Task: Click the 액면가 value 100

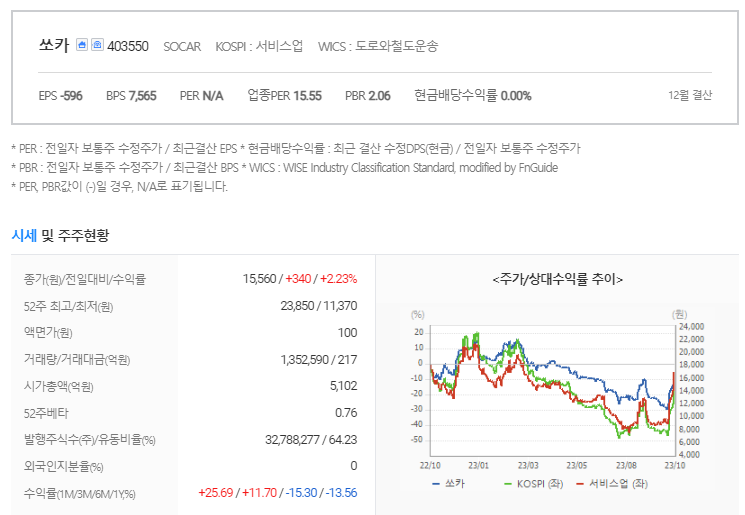Action: point(347,333)
